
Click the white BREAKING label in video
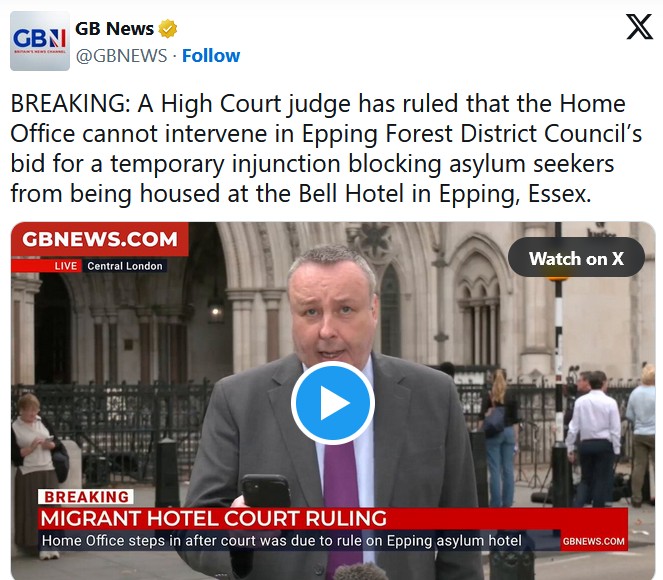(x=86, y=497)
